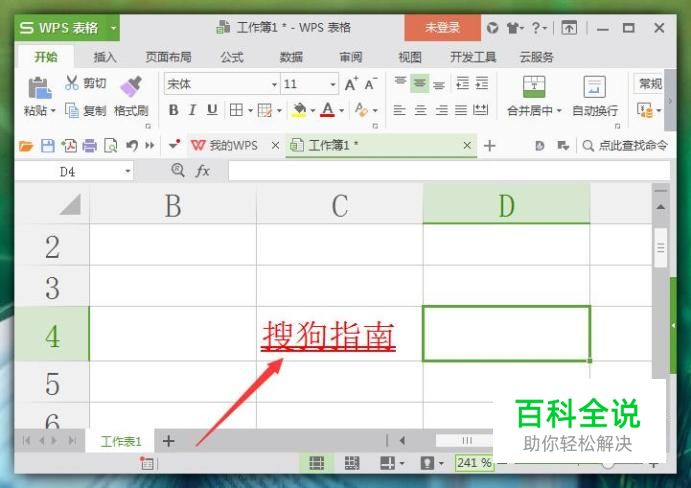Align text right horizontally
The height and width of the screenshot is (488, 691).
point(441,110)
